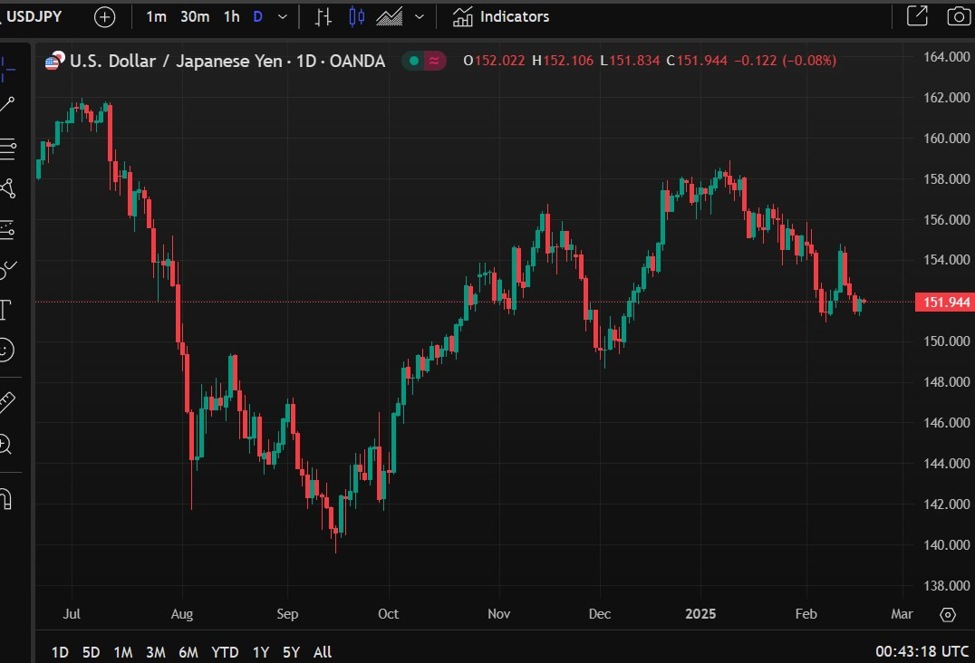The width and height of the screenshot is (975, 663).
Task: Open chart settings gear near time axis
Action: pos(947,614)
